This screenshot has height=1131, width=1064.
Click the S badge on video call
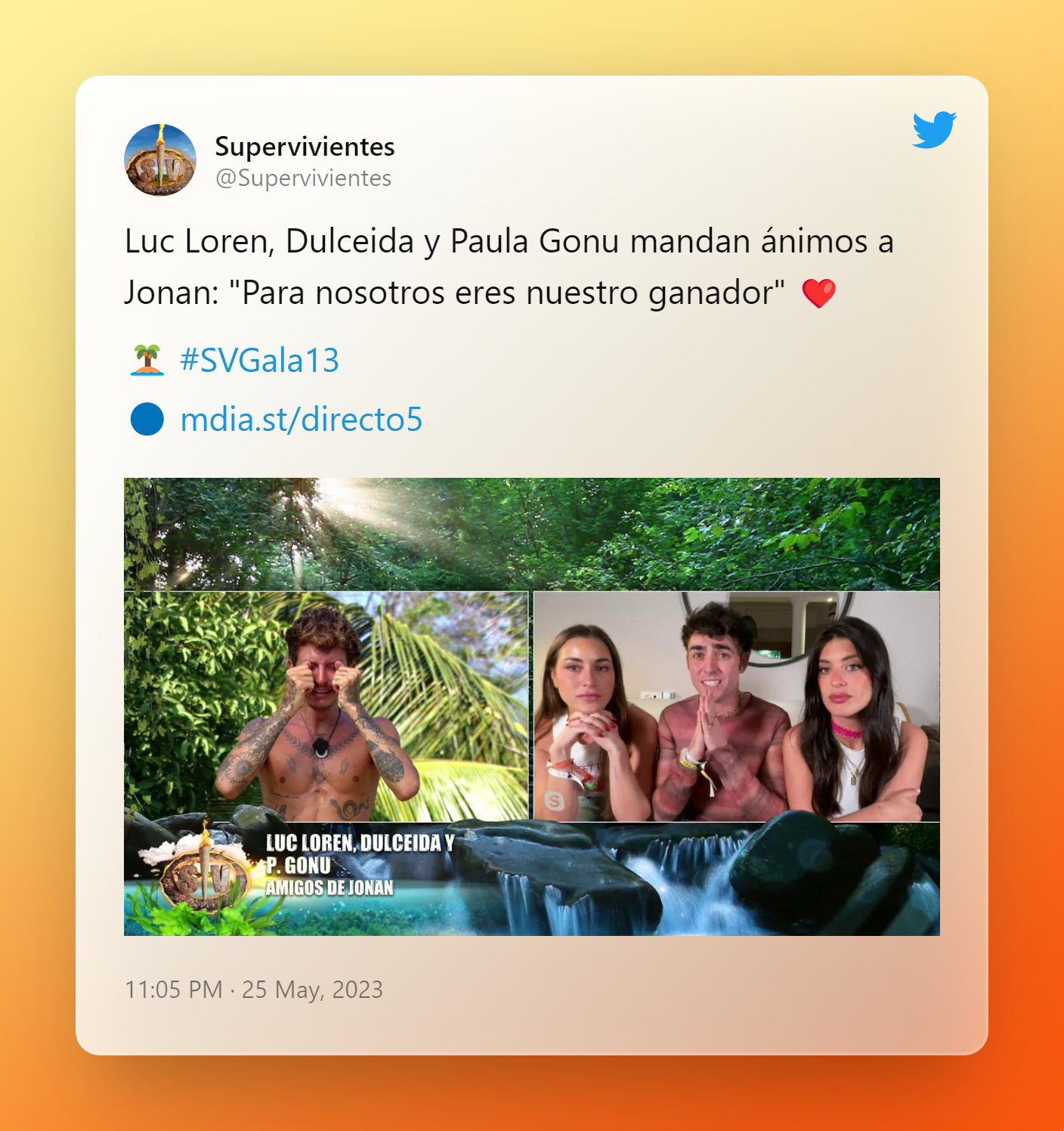pos(555,801)
